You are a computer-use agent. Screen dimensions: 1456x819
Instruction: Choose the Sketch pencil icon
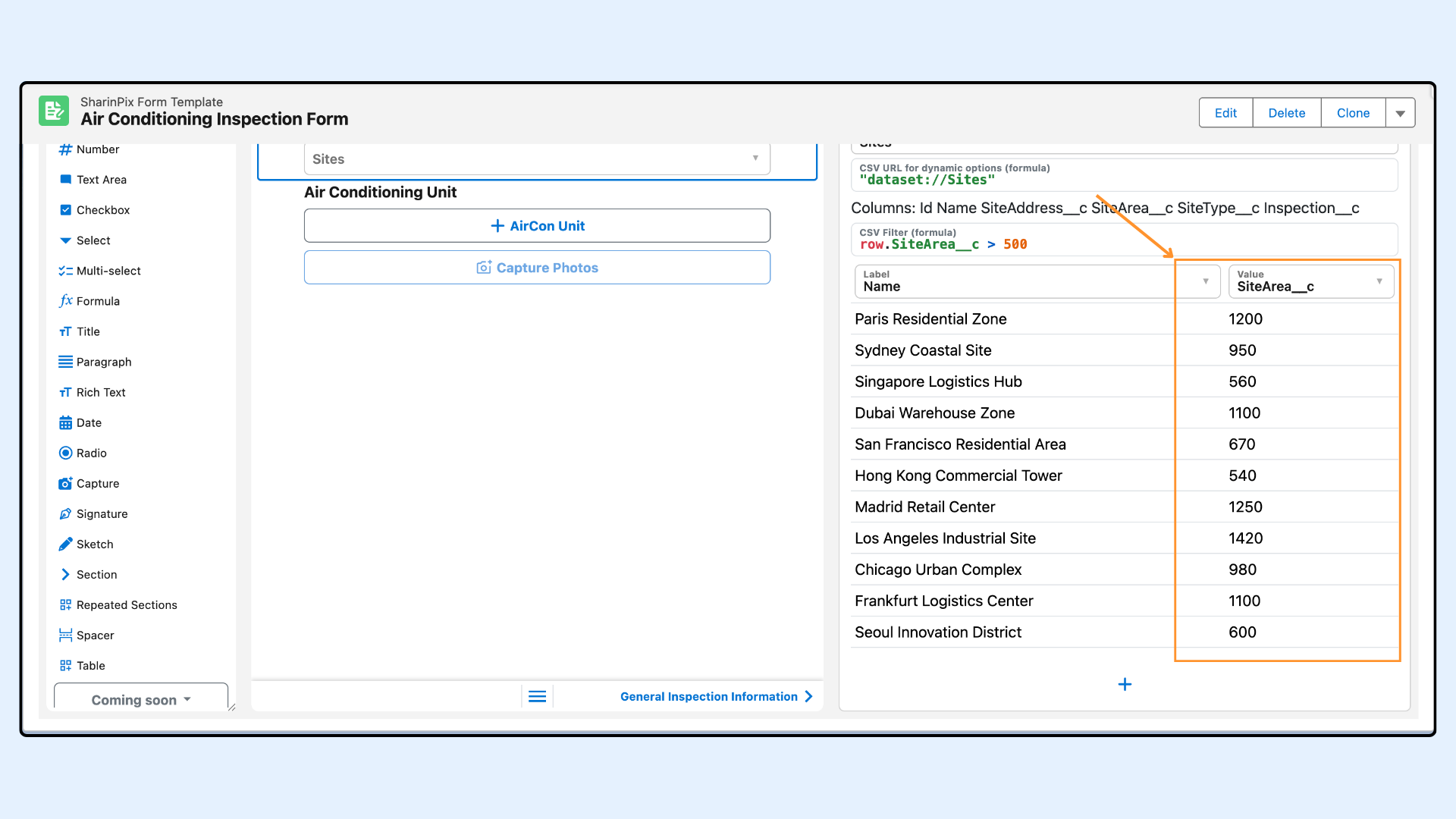65,544
